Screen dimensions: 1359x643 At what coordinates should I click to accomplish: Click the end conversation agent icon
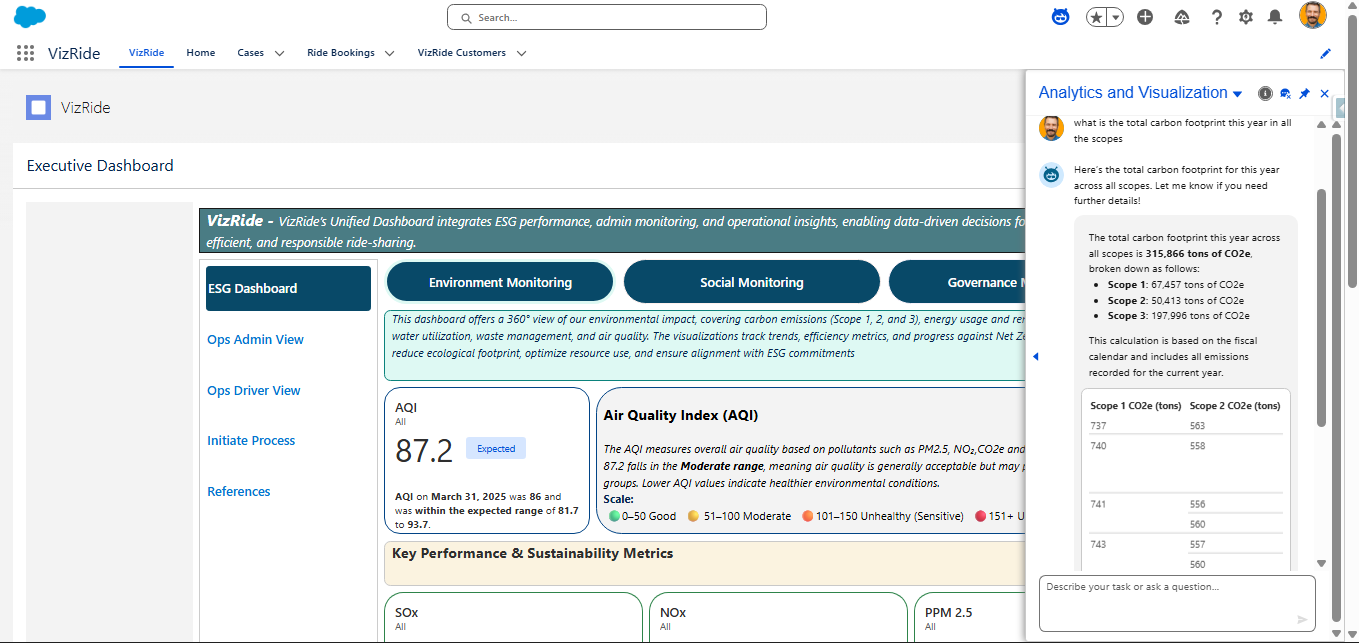1285,93
